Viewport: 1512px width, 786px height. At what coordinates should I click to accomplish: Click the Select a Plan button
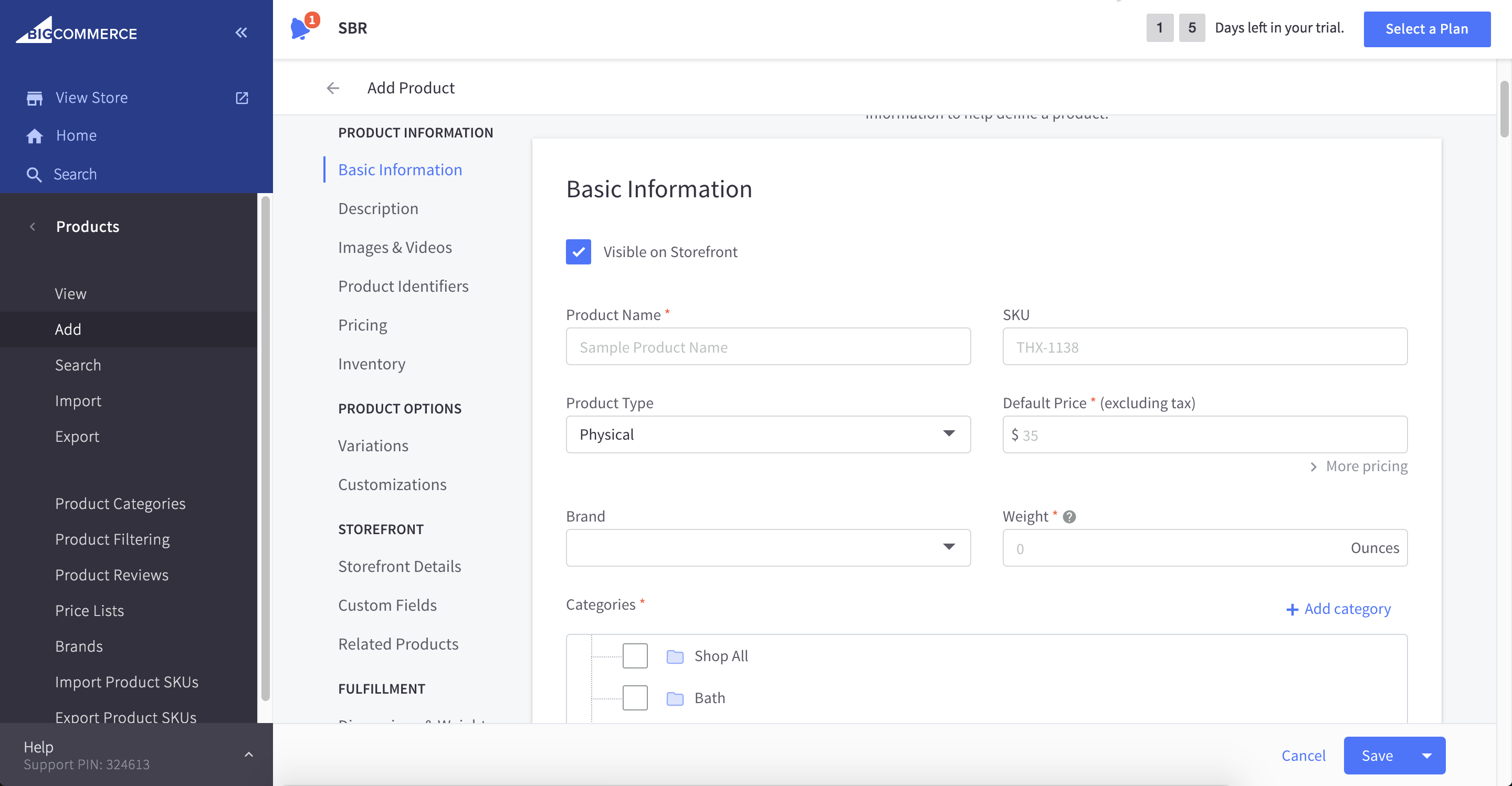pos(1426,29)
